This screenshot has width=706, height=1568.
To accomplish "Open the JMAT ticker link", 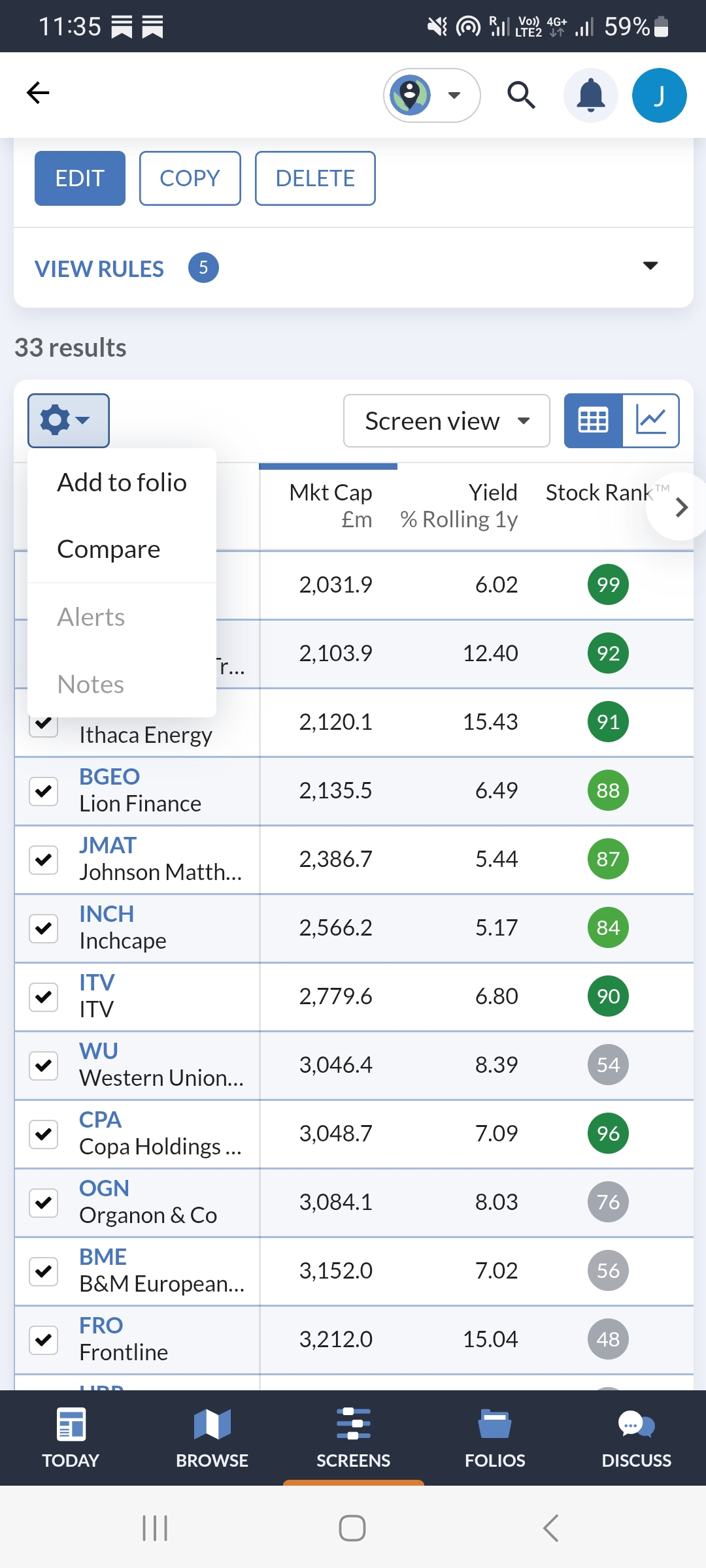I will (x=108, y=845).
